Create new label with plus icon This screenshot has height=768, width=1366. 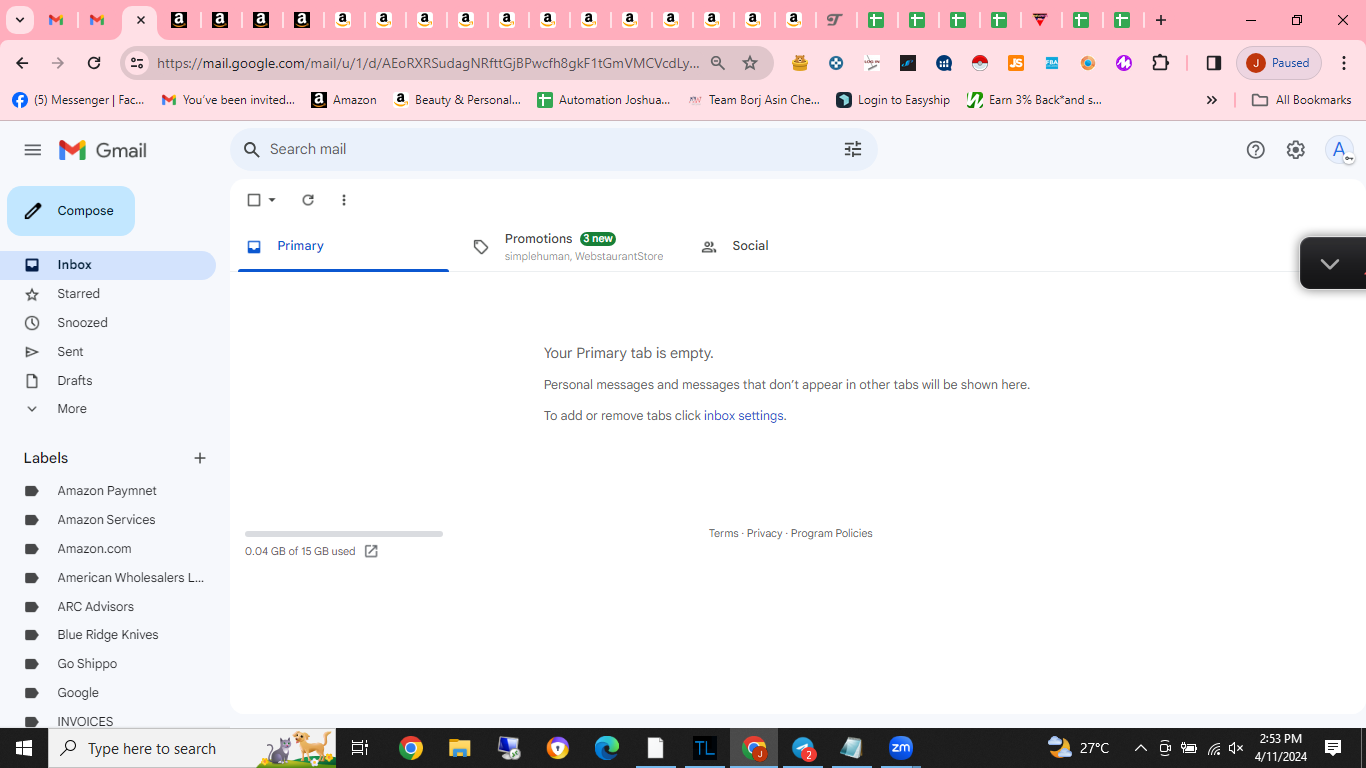(200, 458)
